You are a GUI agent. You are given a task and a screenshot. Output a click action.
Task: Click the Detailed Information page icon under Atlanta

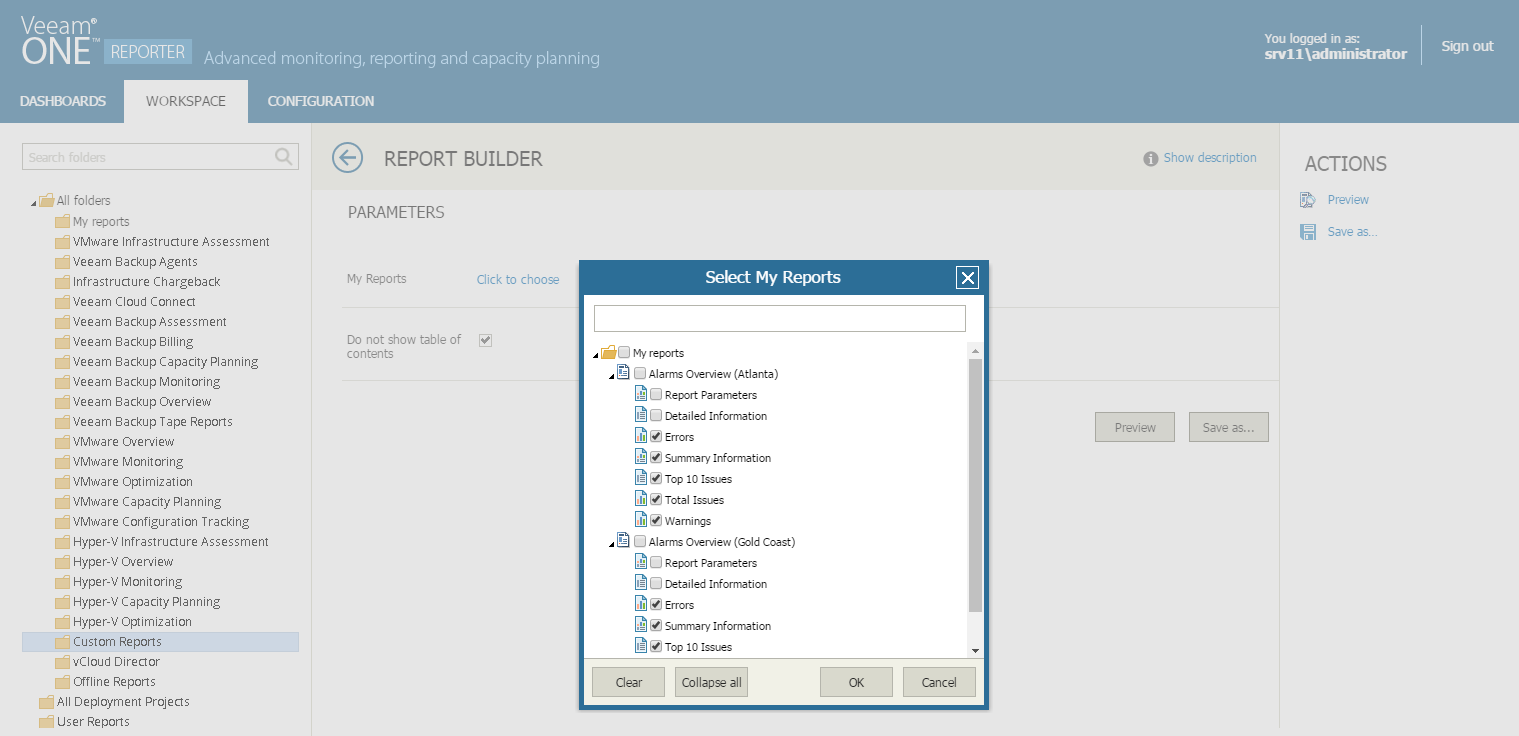coord(641,415)
